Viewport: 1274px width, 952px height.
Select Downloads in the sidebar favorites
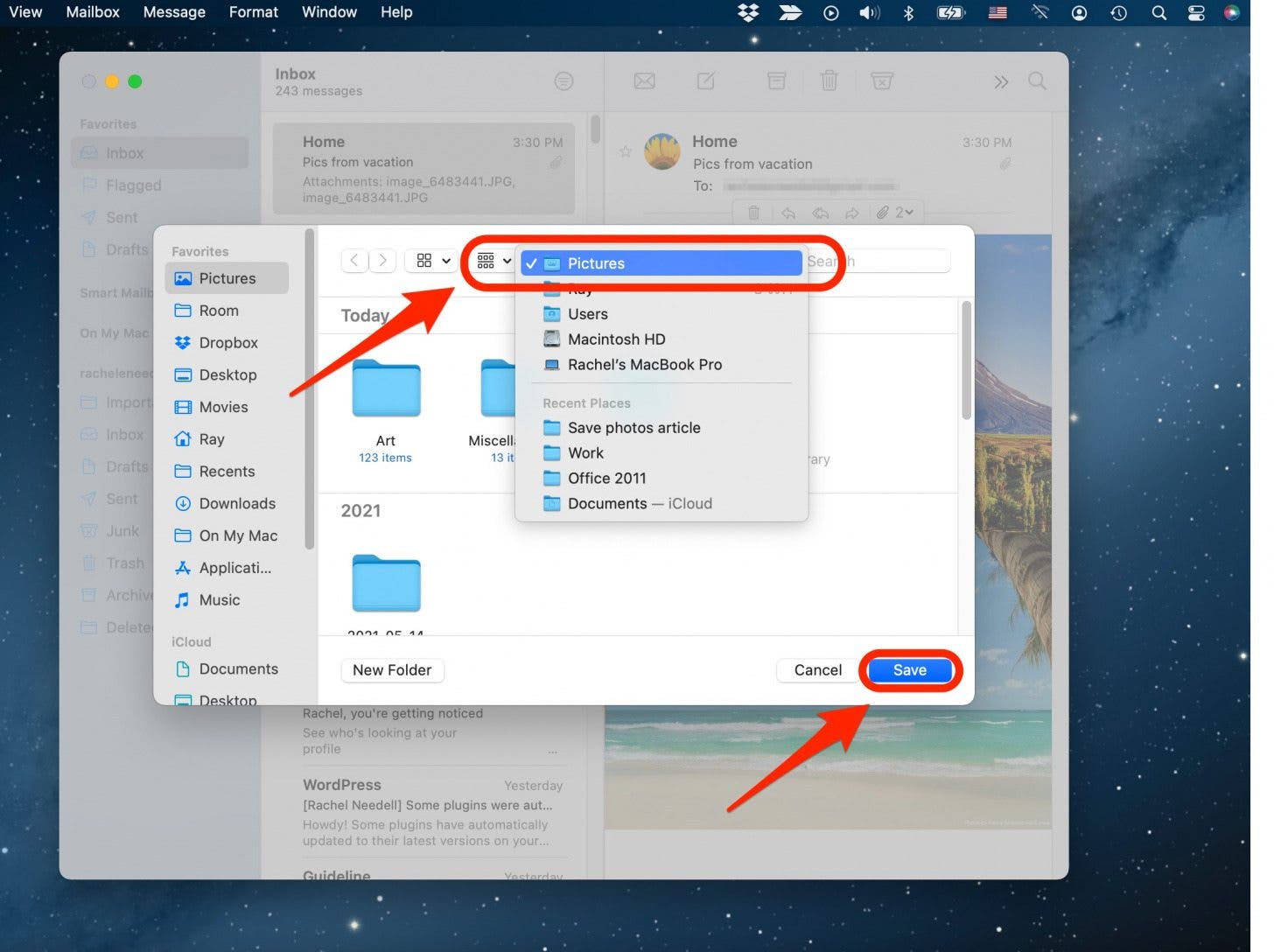(236, 504)
